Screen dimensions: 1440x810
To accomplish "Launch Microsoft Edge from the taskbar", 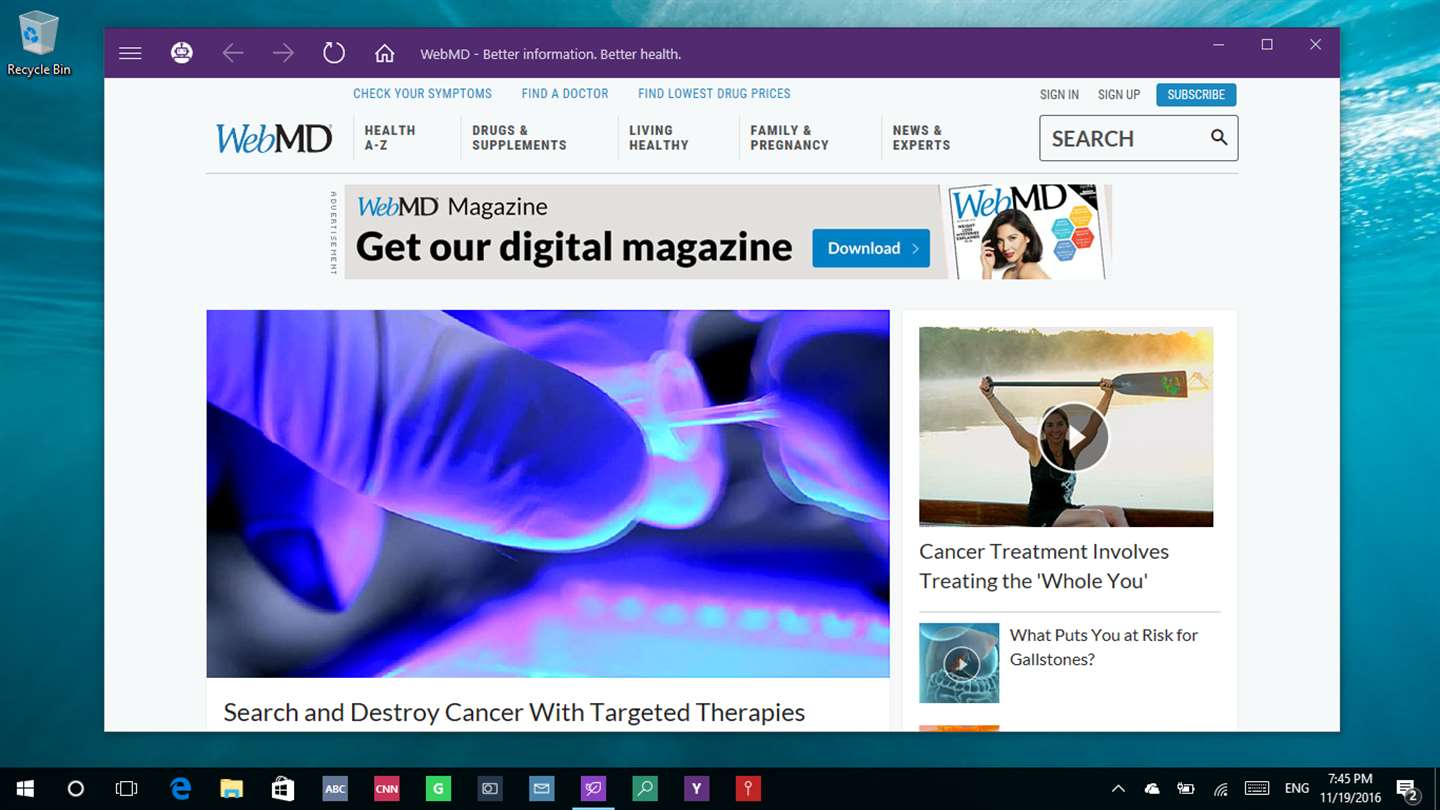I will [181, 789].
